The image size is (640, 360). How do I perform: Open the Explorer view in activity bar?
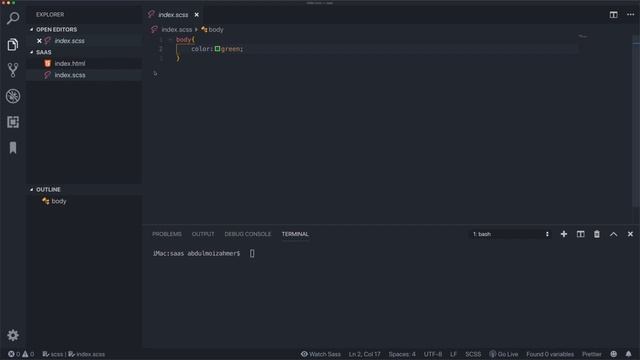(13, 44)
